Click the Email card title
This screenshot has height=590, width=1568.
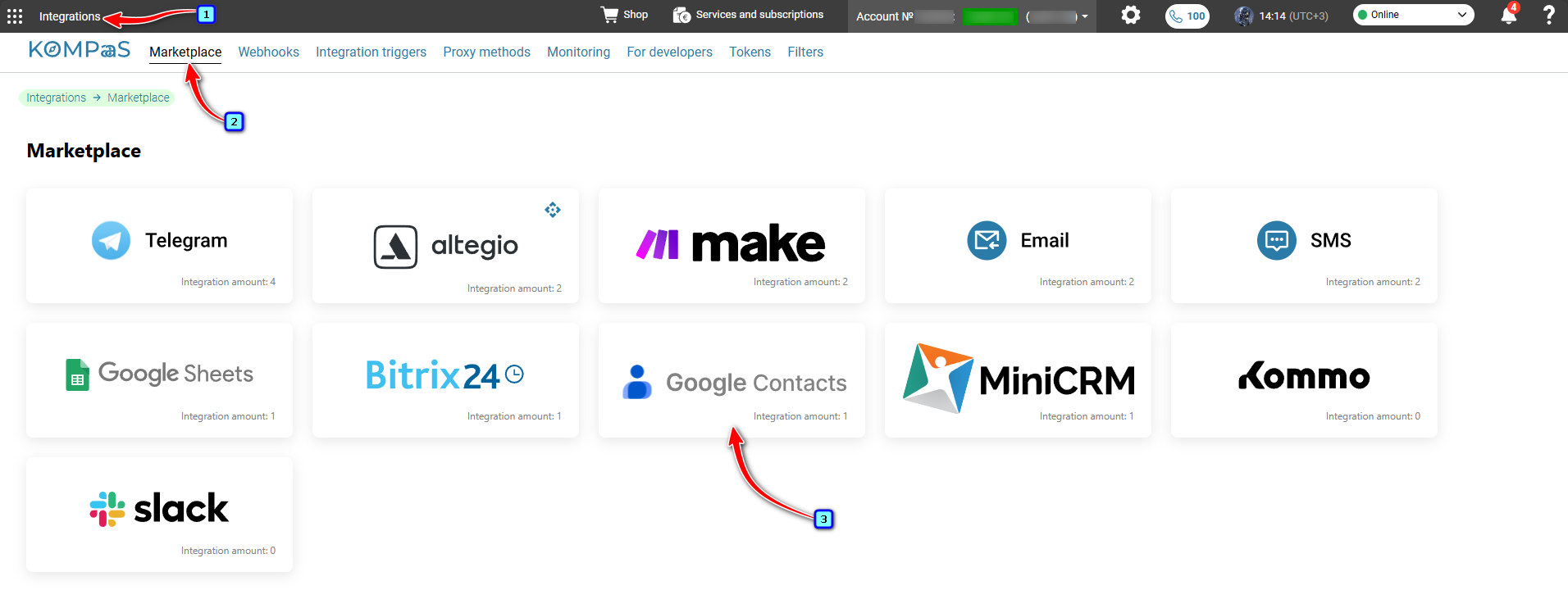[x=1045, y=240]
